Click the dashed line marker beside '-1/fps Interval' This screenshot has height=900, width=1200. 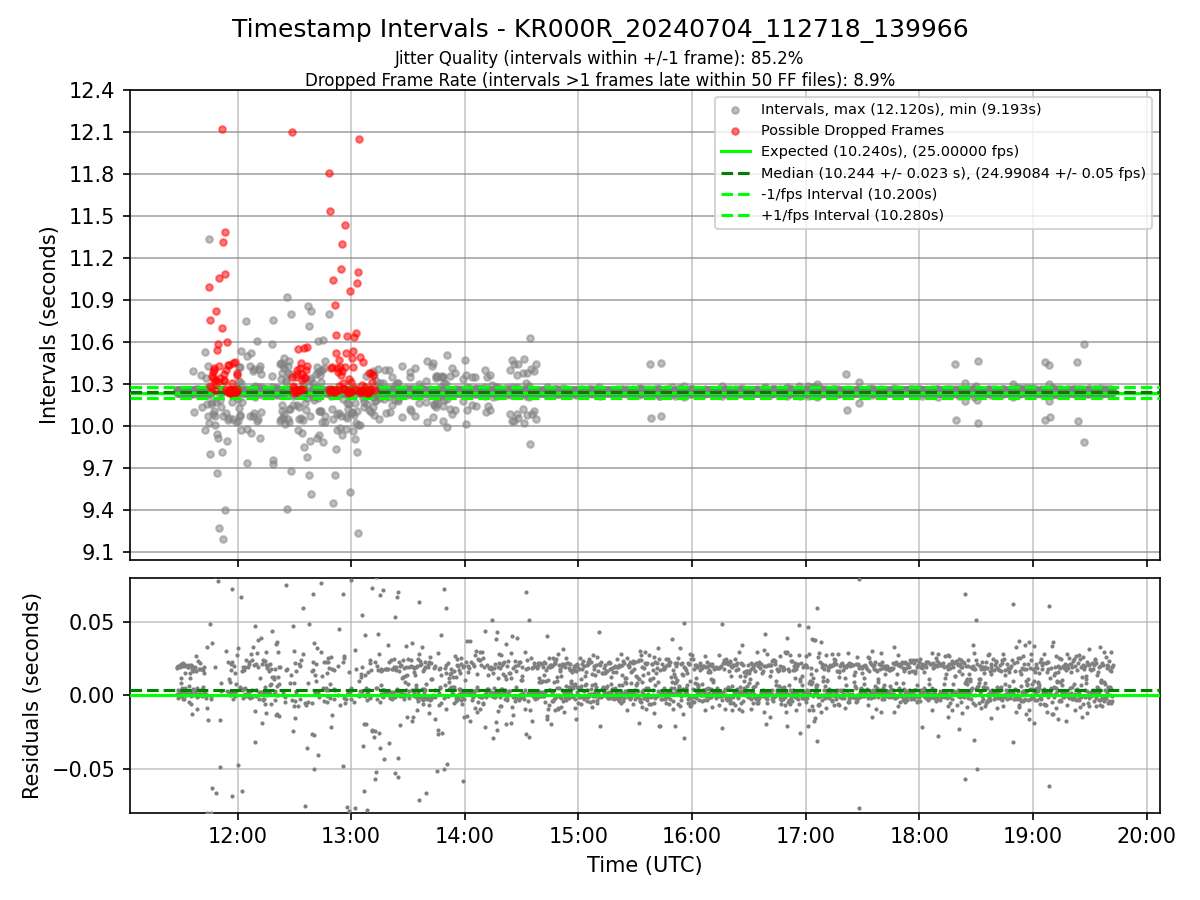pyautogui.click(x=736, y=194)
